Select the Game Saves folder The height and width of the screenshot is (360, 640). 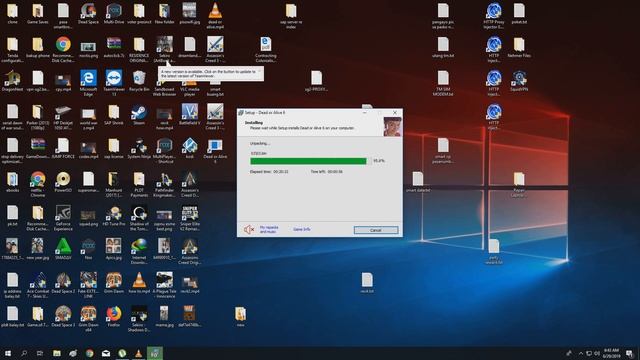click(x=38, y=13)
